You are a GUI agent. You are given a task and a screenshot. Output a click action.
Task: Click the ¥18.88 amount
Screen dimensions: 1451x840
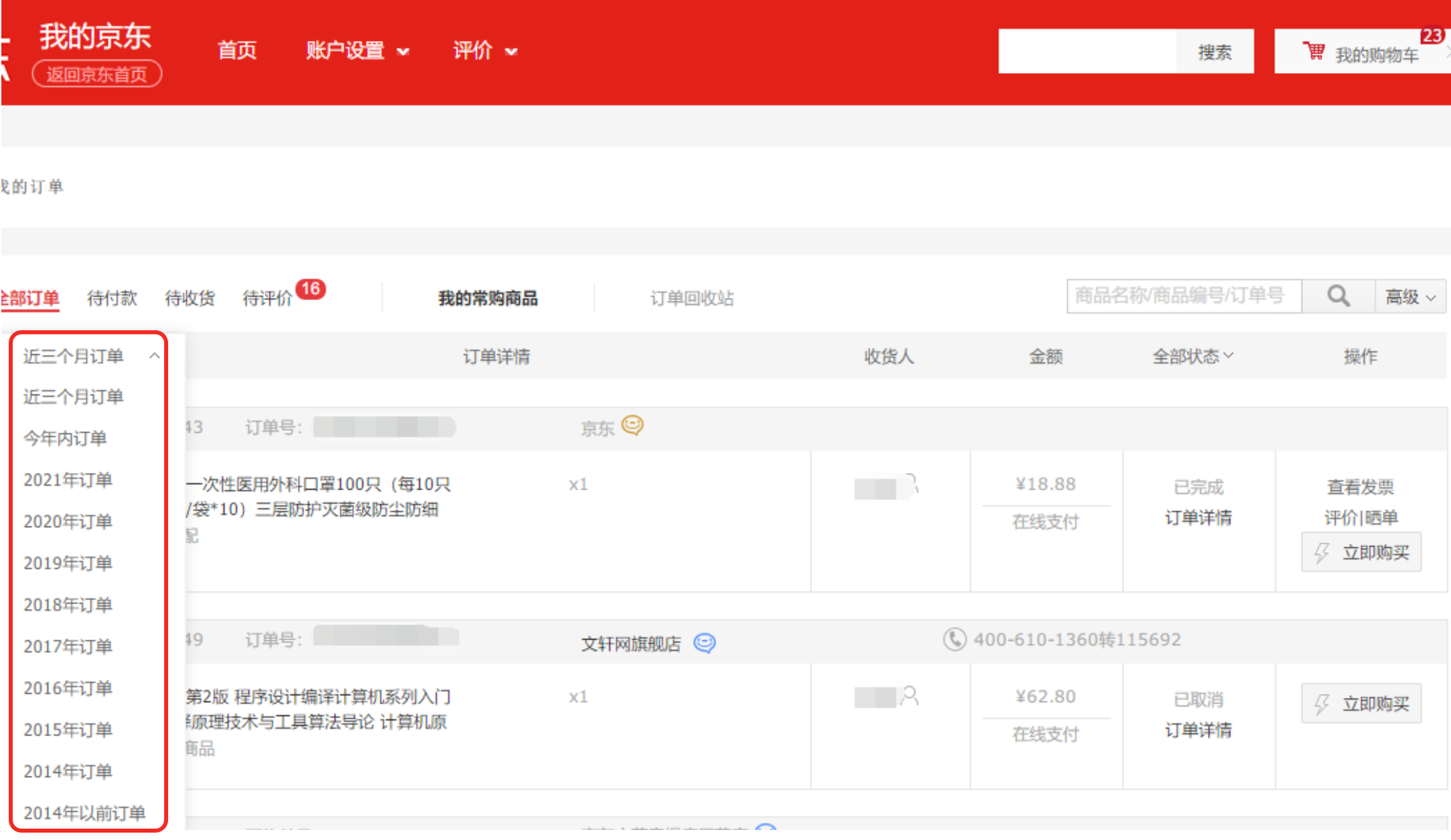pos(1046,484)
